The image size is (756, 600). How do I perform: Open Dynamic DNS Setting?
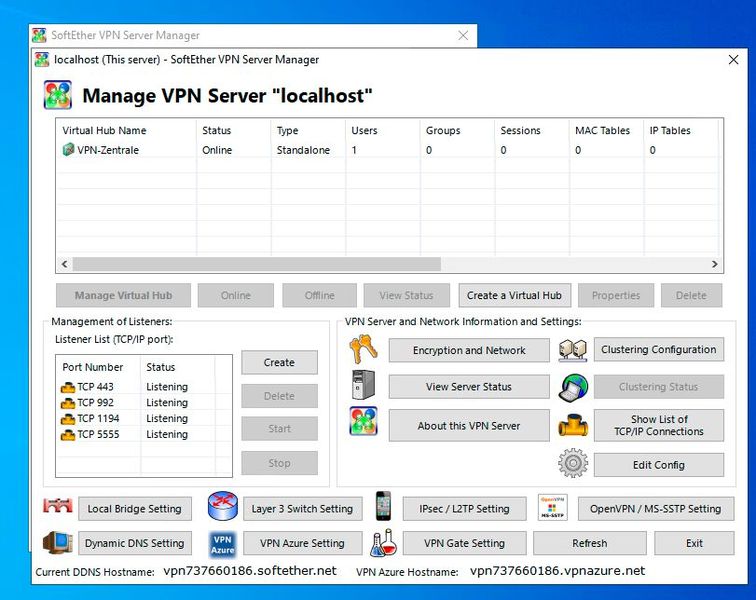pyautogui.click(x=135, y=543)
